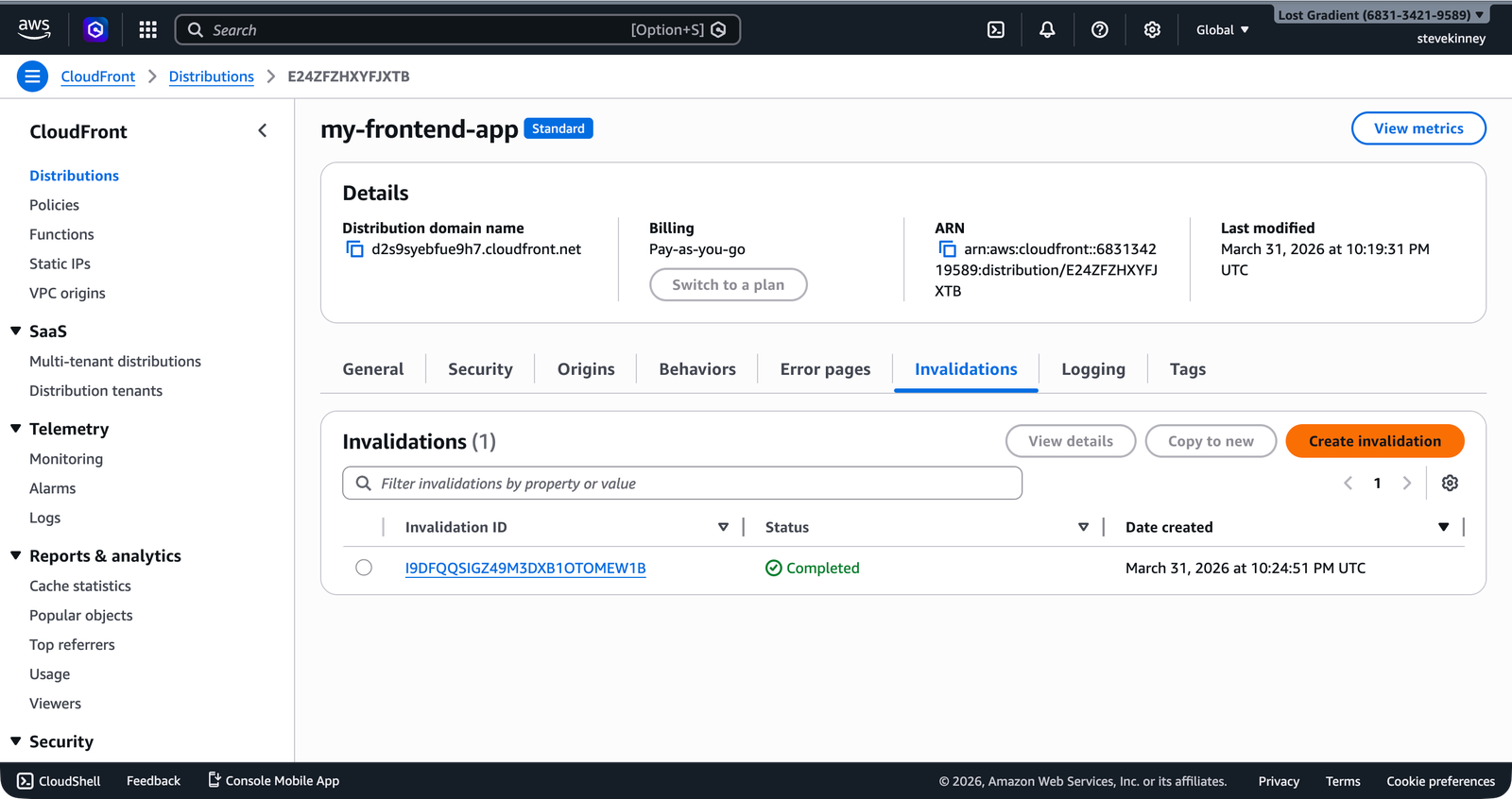1512x799 pixels.
Task: Open Monitoring under Telemetry
Action: point(66,459)
